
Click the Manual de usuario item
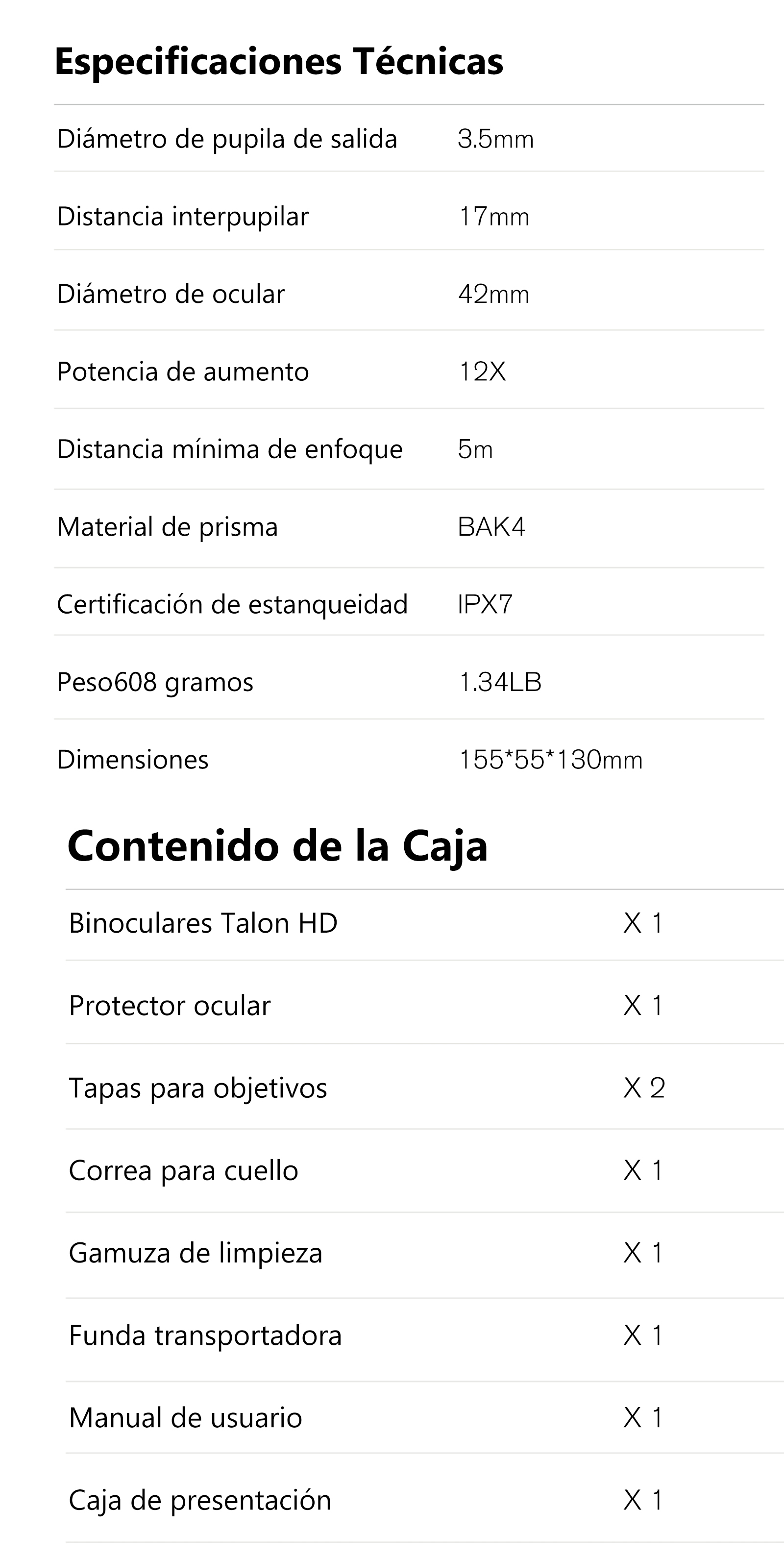185,1418
